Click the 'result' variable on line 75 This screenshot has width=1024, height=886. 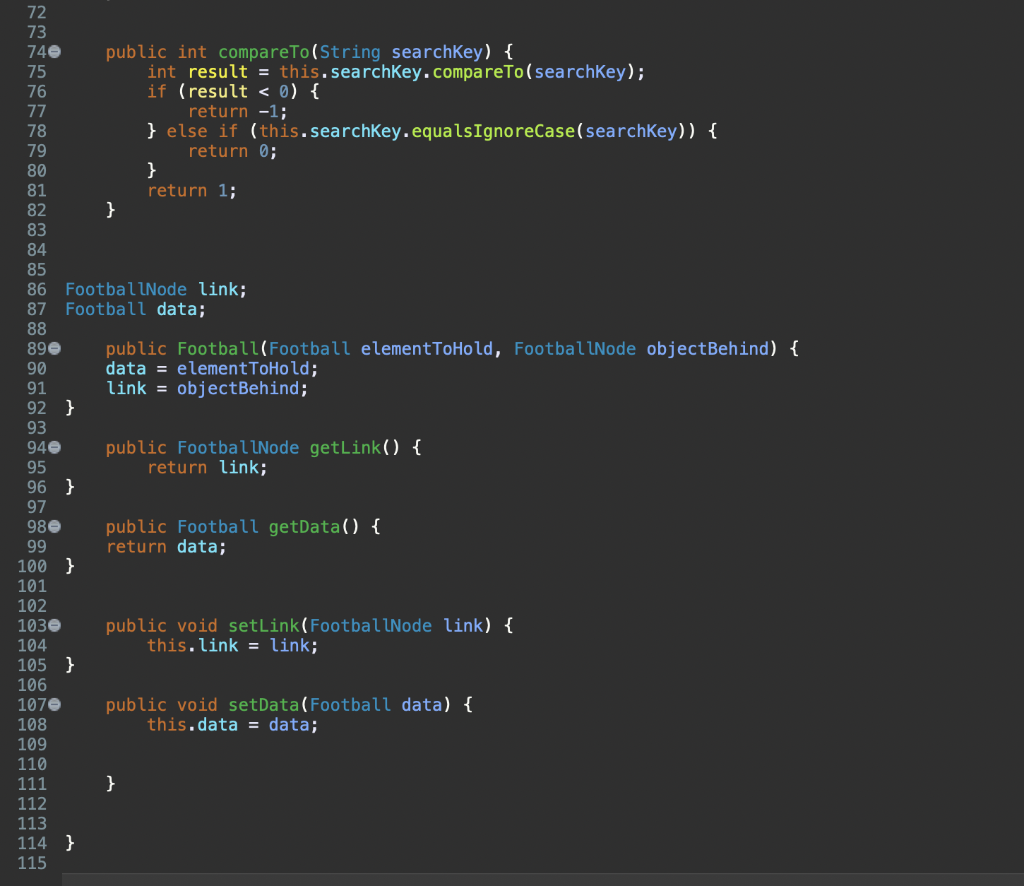[x=218, y=72]
